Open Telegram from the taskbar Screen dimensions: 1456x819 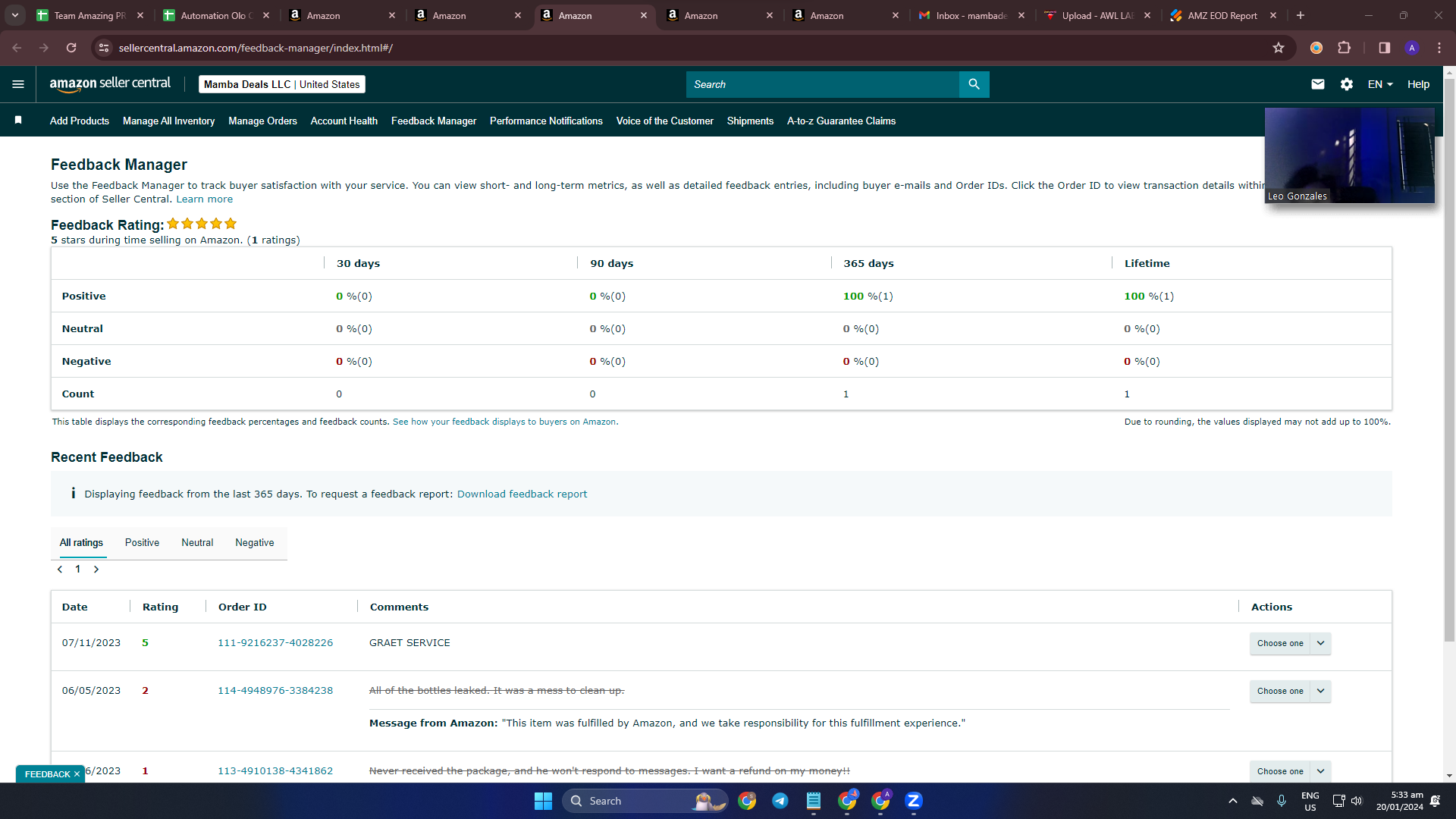[780, 801]
